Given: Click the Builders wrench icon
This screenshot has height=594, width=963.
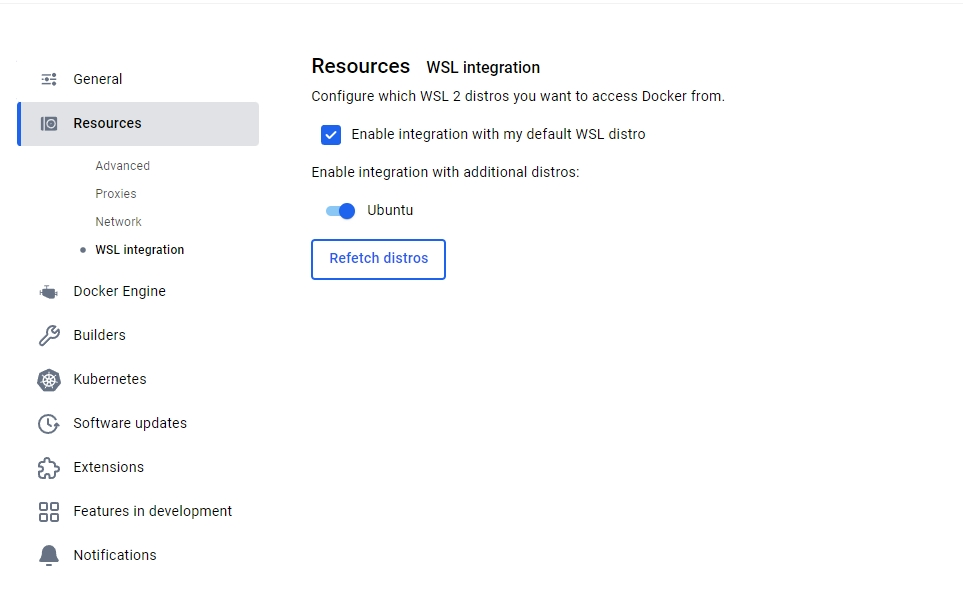Looking at the screenshot, I should coord(49,335).
